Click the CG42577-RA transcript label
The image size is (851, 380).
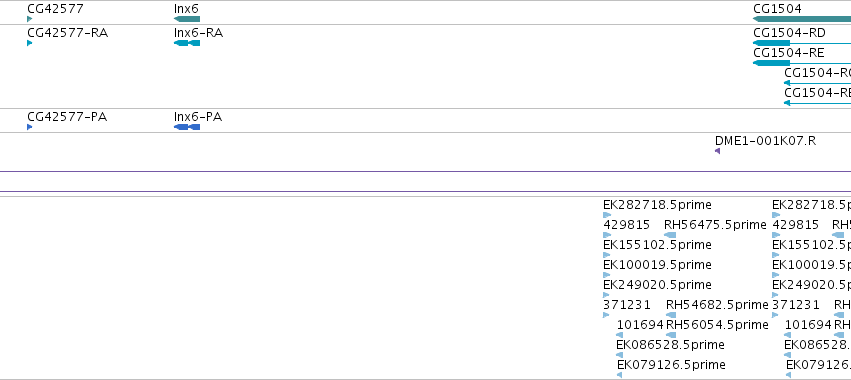68,33
